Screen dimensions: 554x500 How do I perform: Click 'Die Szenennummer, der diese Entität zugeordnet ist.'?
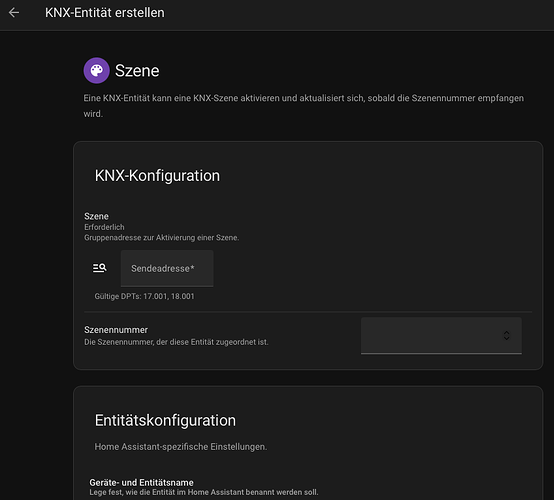tap(176, 342)
